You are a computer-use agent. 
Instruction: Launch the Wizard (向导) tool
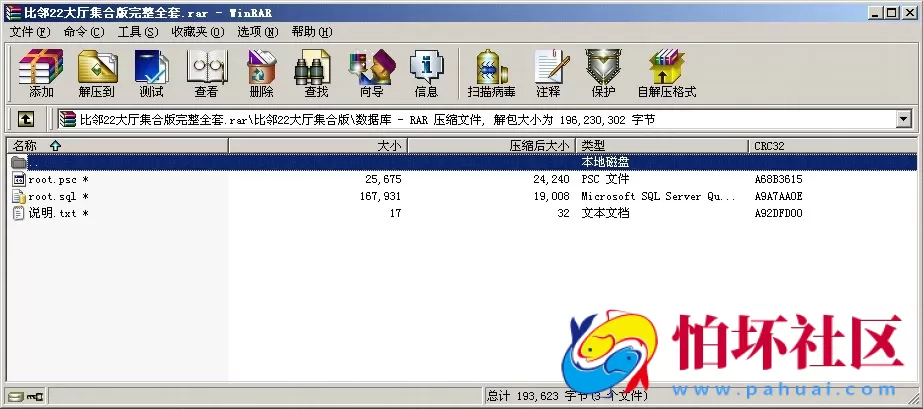point(371,73)
